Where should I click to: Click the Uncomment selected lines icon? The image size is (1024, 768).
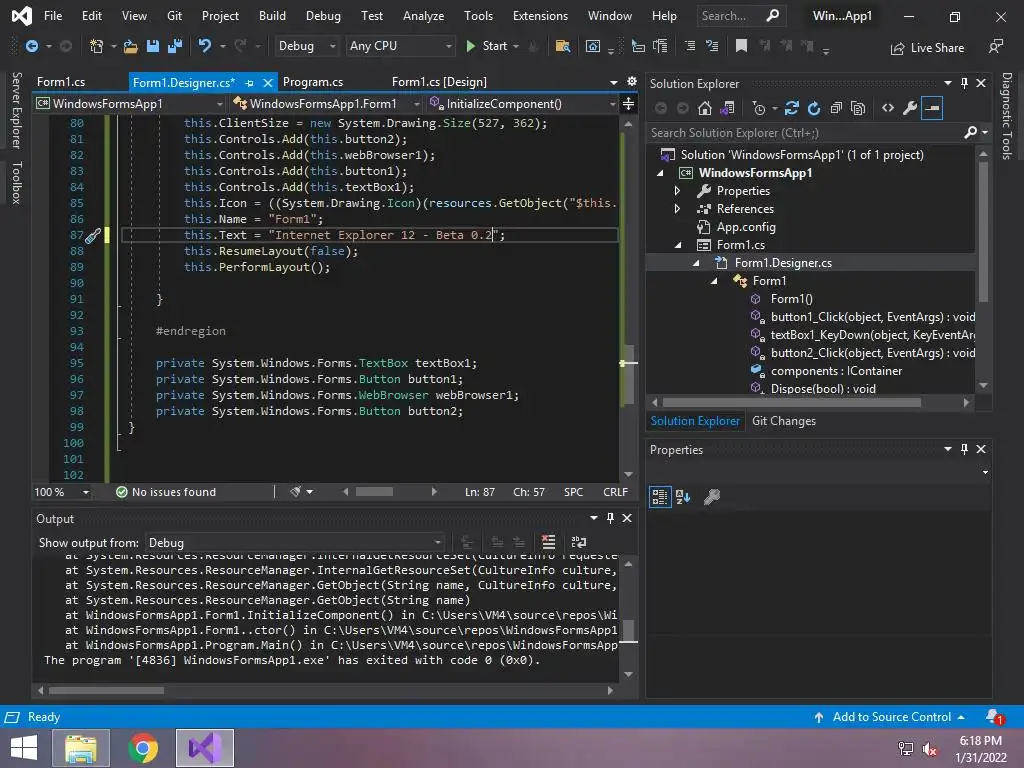(x=712, y=46)
